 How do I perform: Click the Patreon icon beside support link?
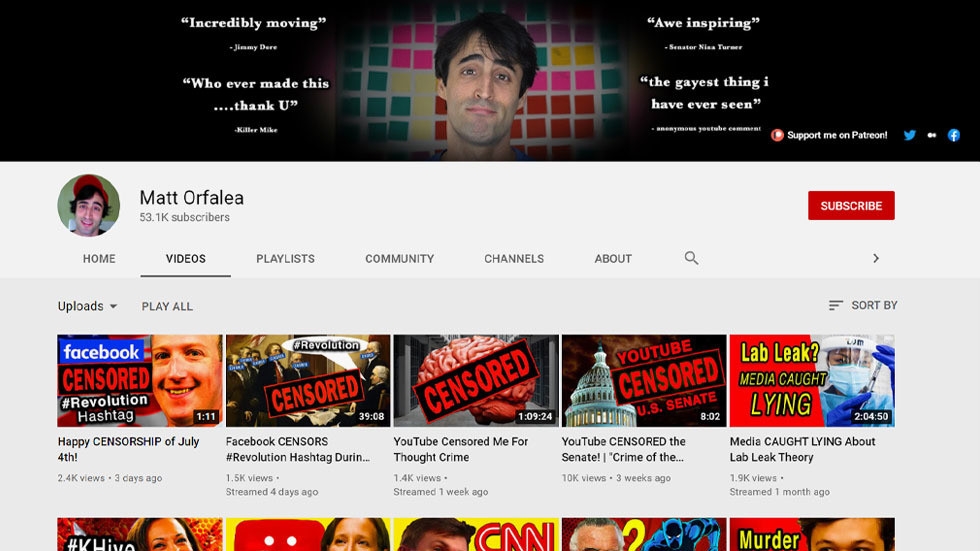coord(777,135)
